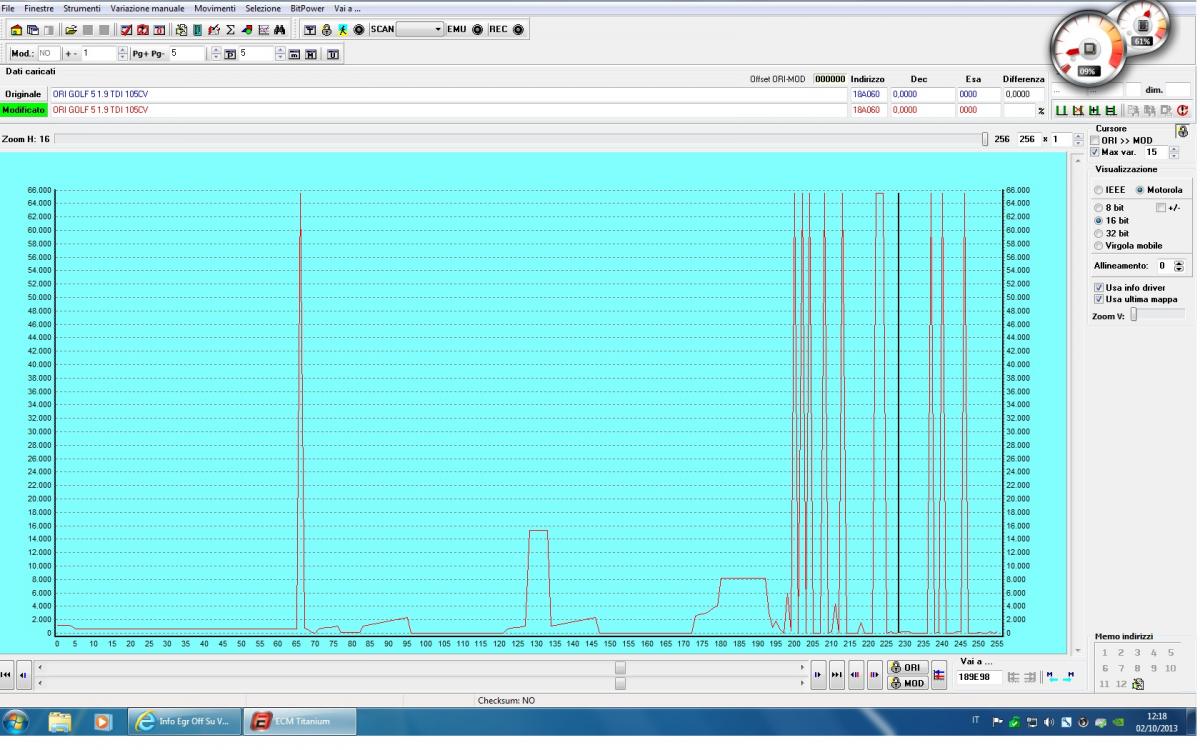Open the Strumenti menu

click(x=82, y=8)
